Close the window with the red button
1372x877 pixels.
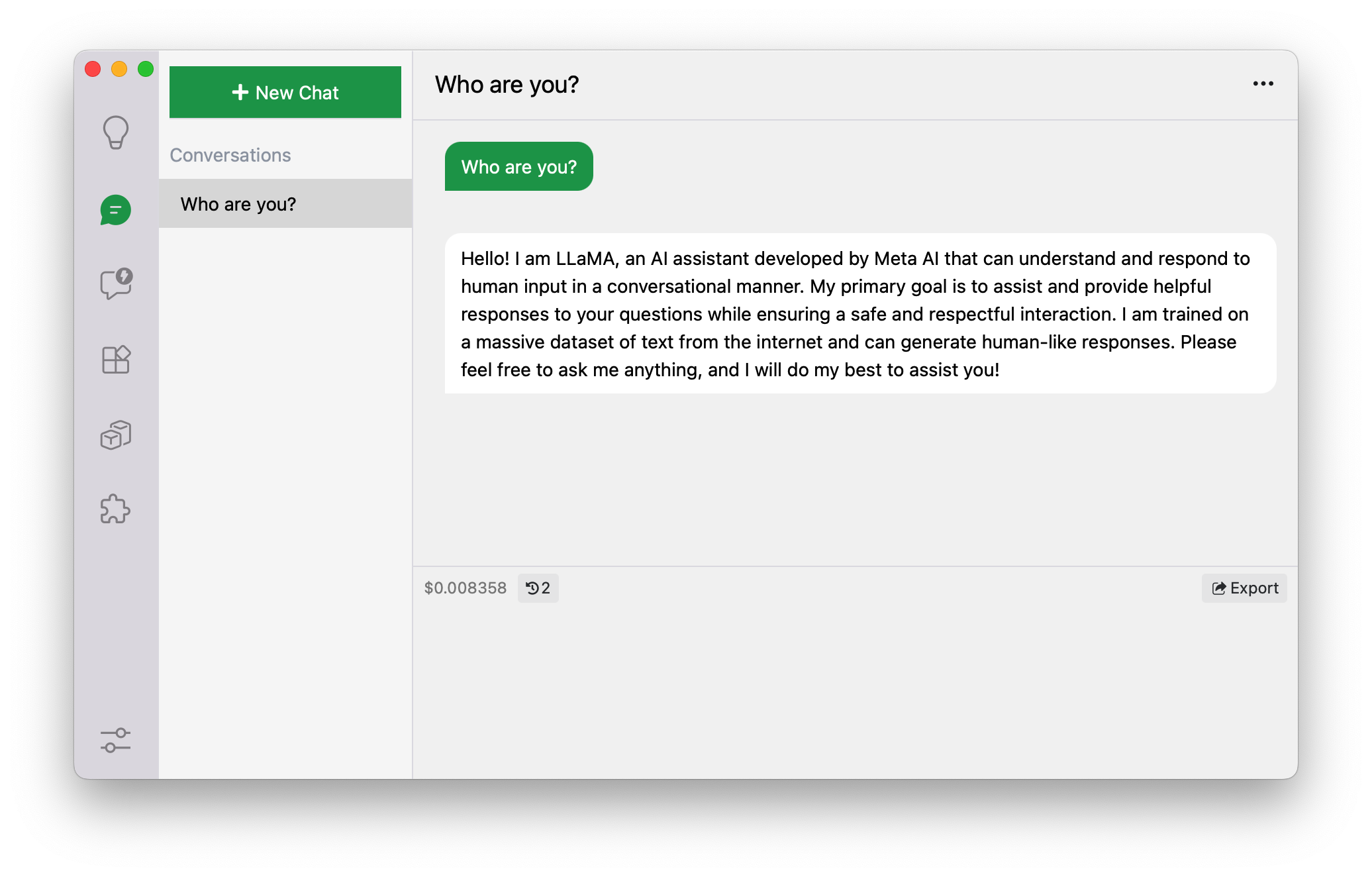tap(93, 69)
